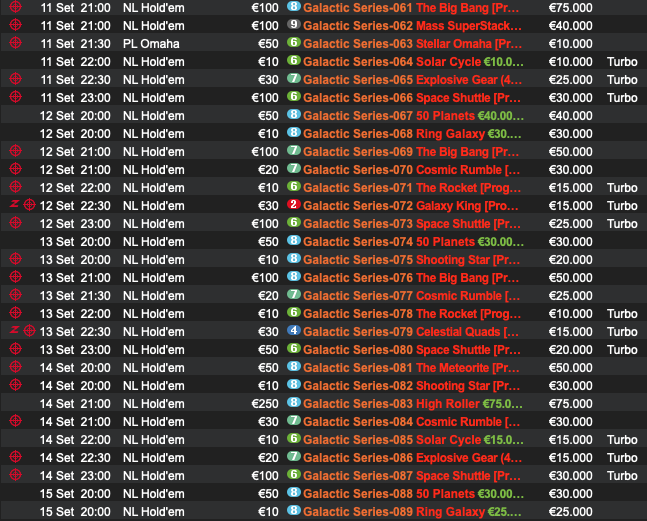
Task: Click target icon on Series-086 Explosive Gear row
Action: 15,457
